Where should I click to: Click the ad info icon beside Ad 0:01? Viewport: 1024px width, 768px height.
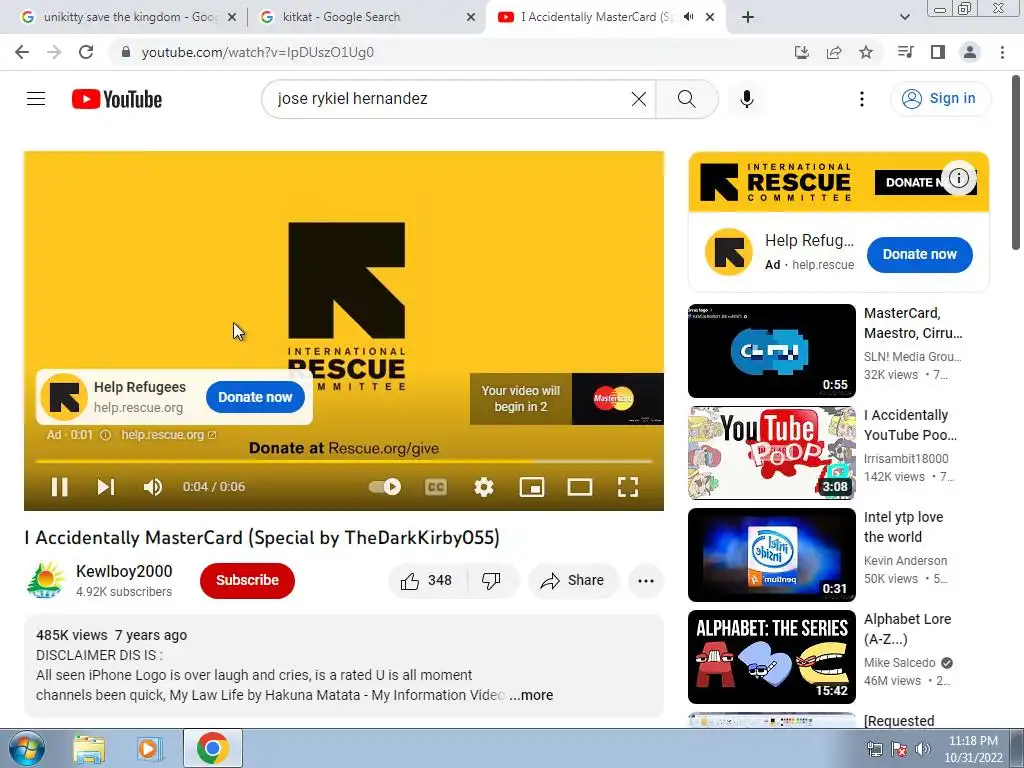click(x=105, y=435)
